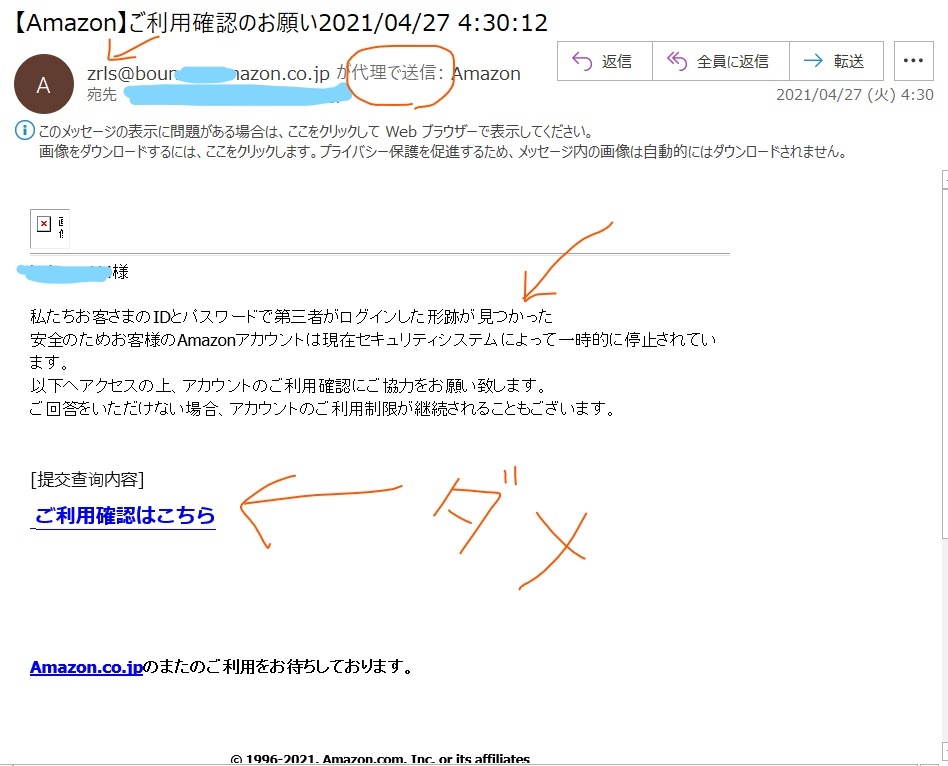Click the [提交查询内容] text
Viewport: 948px width, 766px height.
[x=87, y=479]
